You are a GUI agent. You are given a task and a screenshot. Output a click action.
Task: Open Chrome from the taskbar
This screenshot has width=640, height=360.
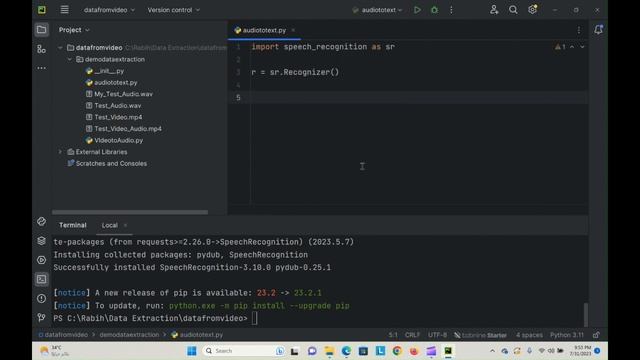(397, 351)
